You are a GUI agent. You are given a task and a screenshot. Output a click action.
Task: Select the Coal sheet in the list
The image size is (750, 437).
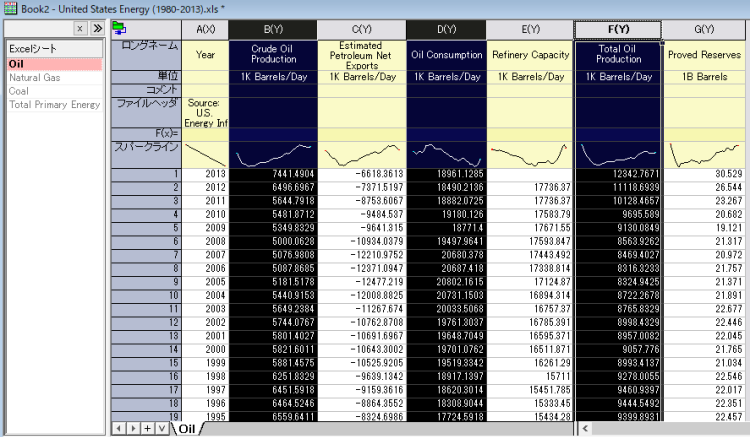(x=55, y=91)
